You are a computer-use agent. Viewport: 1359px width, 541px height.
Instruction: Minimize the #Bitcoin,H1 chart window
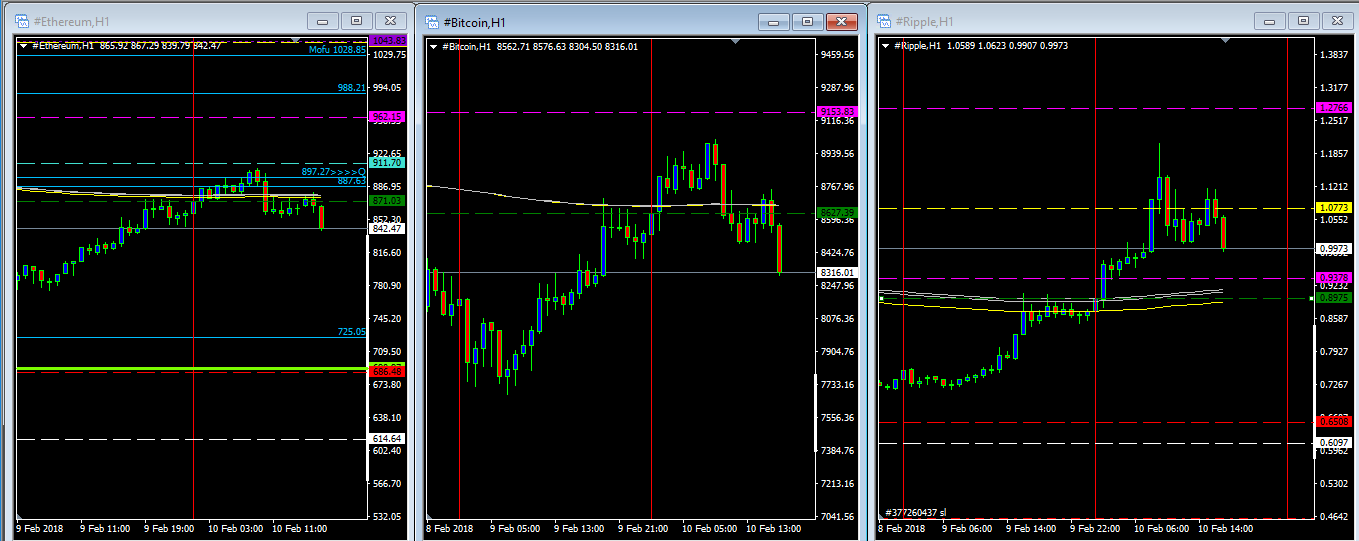774,21
